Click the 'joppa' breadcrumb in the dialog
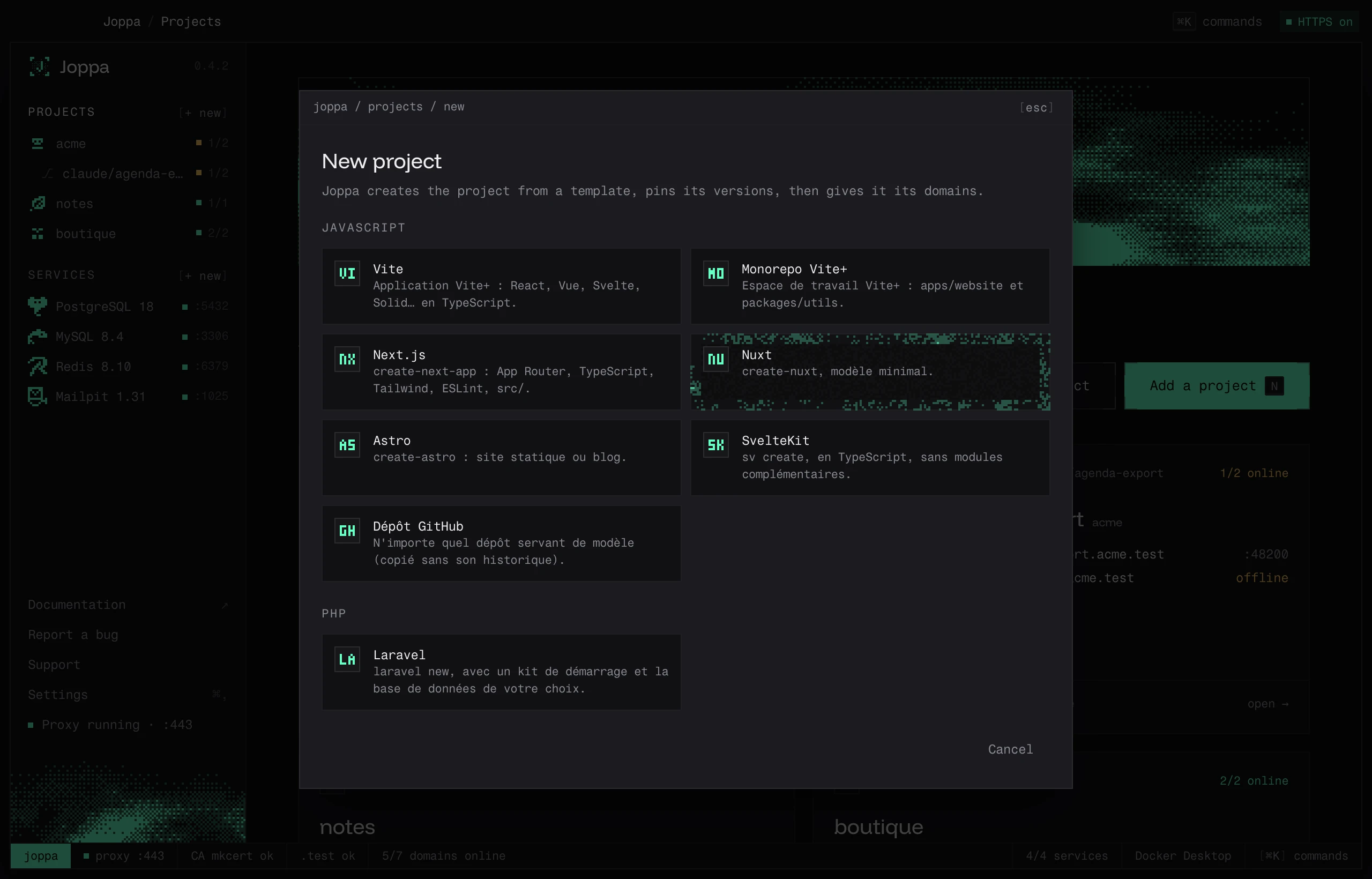 pyautogui.click(x=330, y=107)
